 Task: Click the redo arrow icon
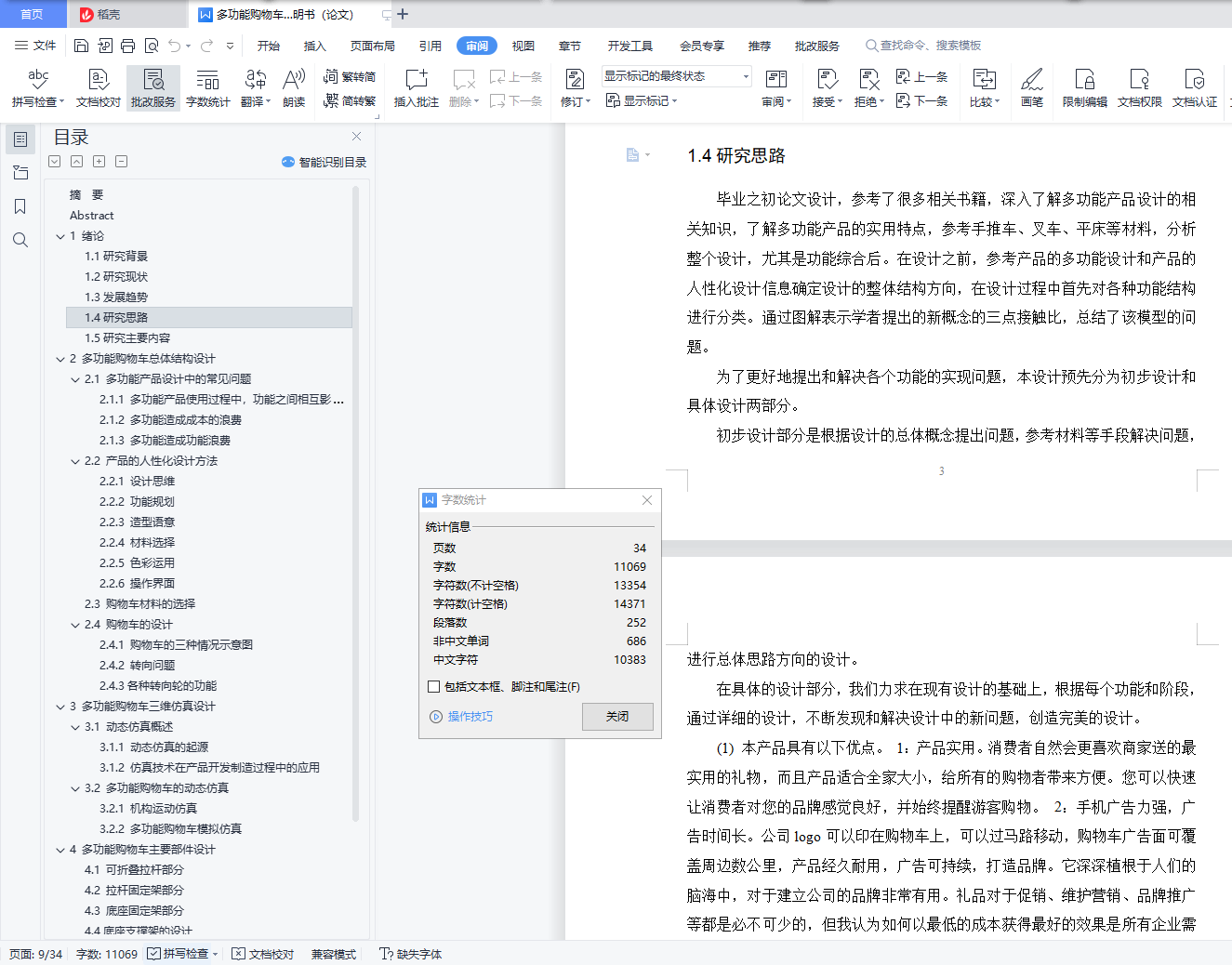click(206, 46)
